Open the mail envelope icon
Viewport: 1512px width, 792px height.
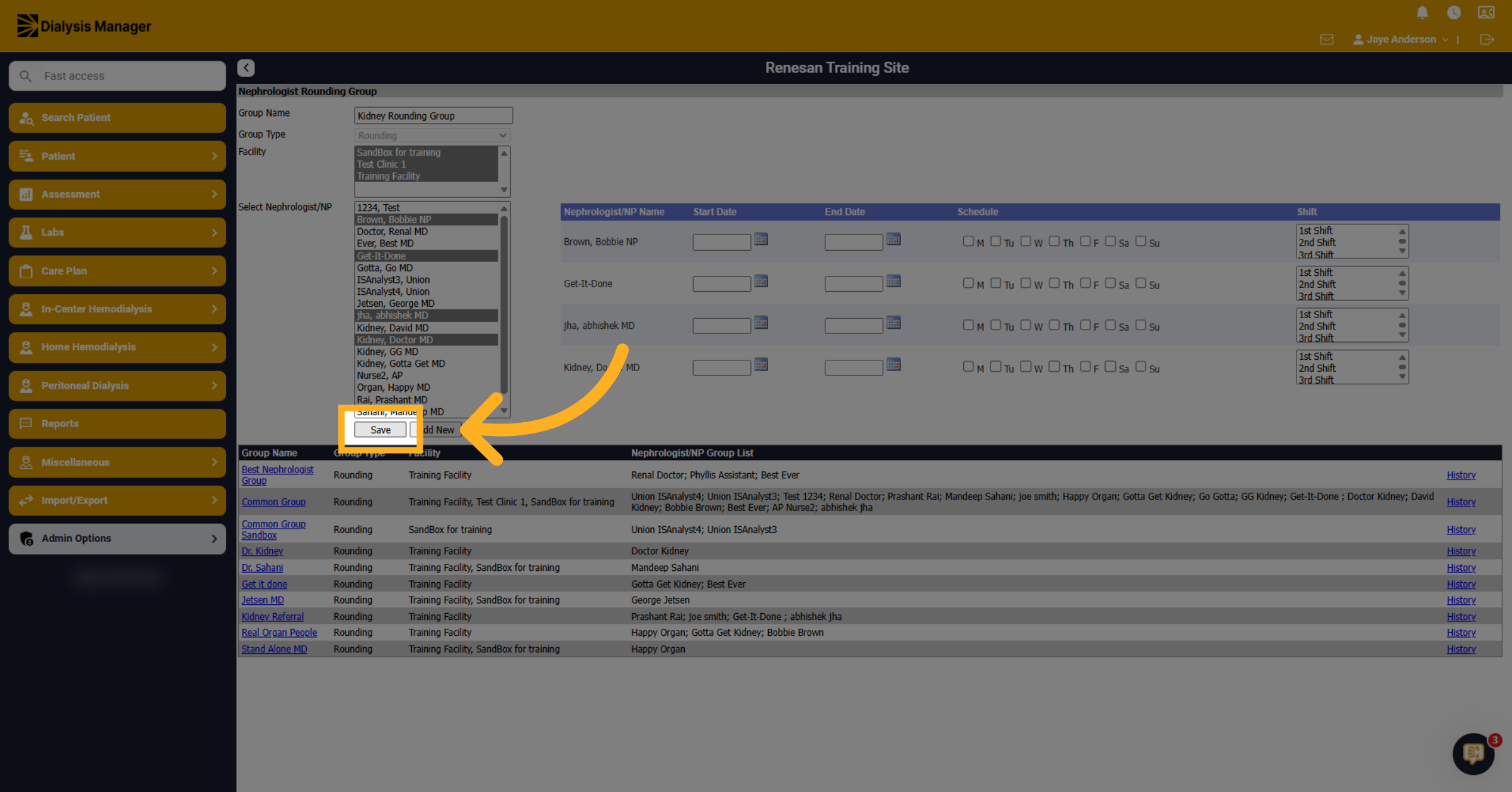pyautogui.click(x=1326, y=40)
